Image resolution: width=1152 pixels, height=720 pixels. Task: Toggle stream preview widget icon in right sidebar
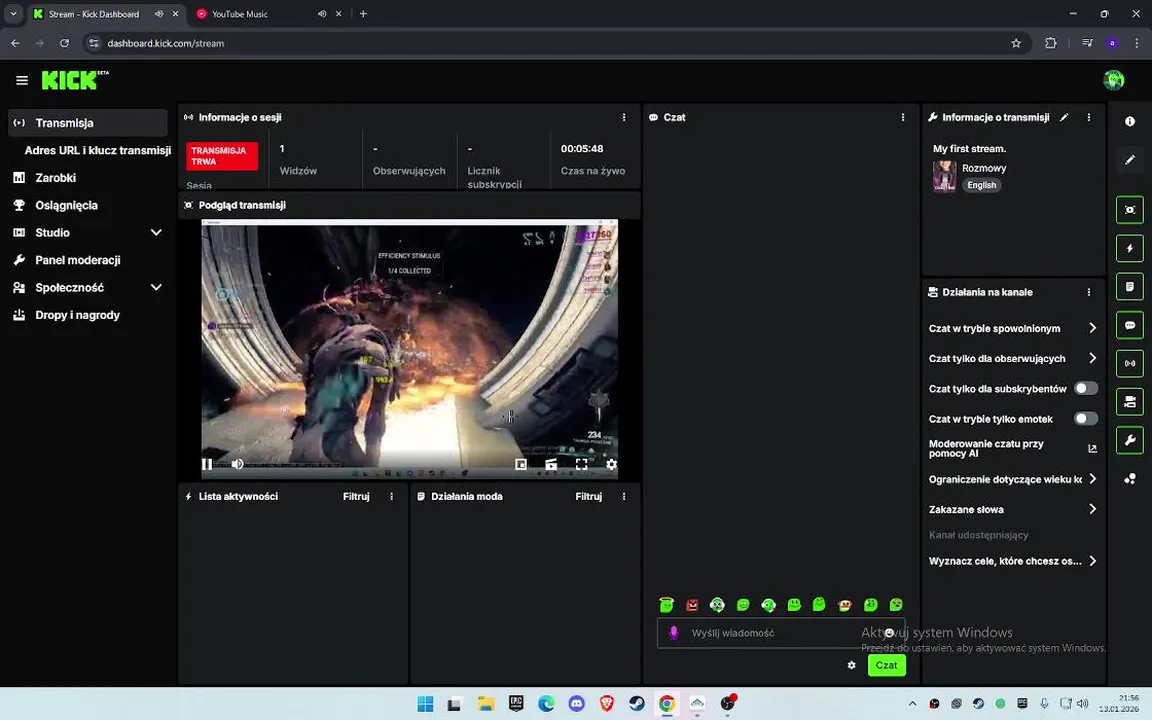click(x=1129, y=210)
